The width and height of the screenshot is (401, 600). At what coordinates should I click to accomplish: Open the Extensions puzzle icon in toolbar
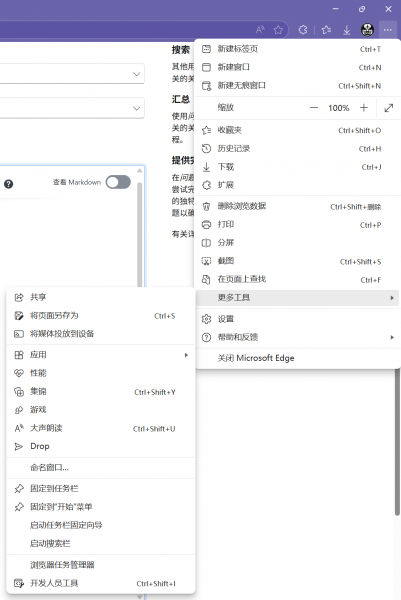click(x=303, y=29)
